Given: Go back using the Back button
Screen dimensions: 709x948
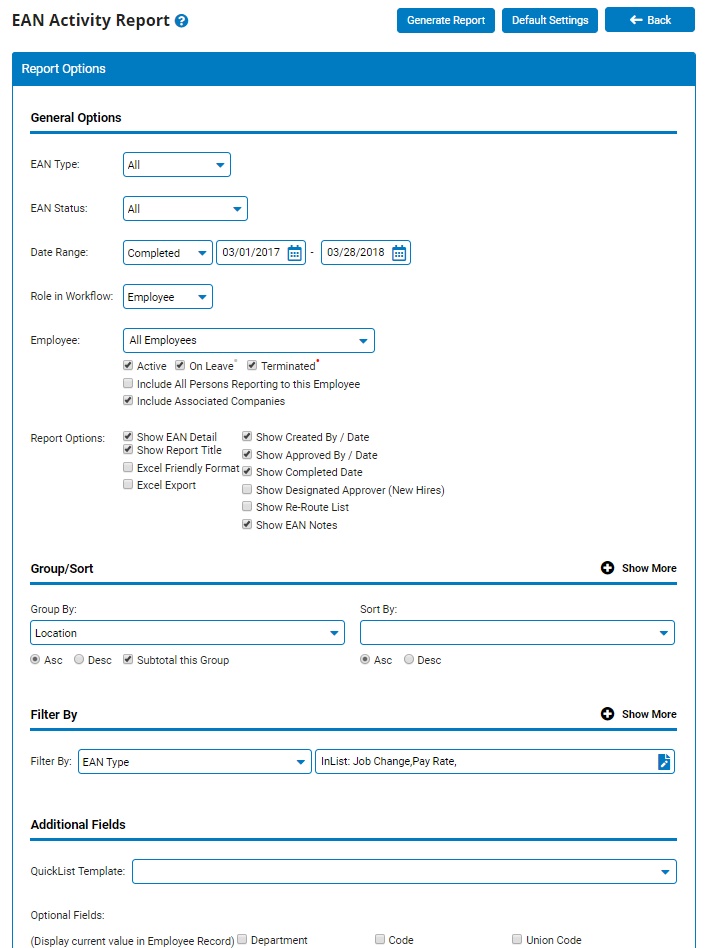Looking at the screenshot, I should coord(650,20).
